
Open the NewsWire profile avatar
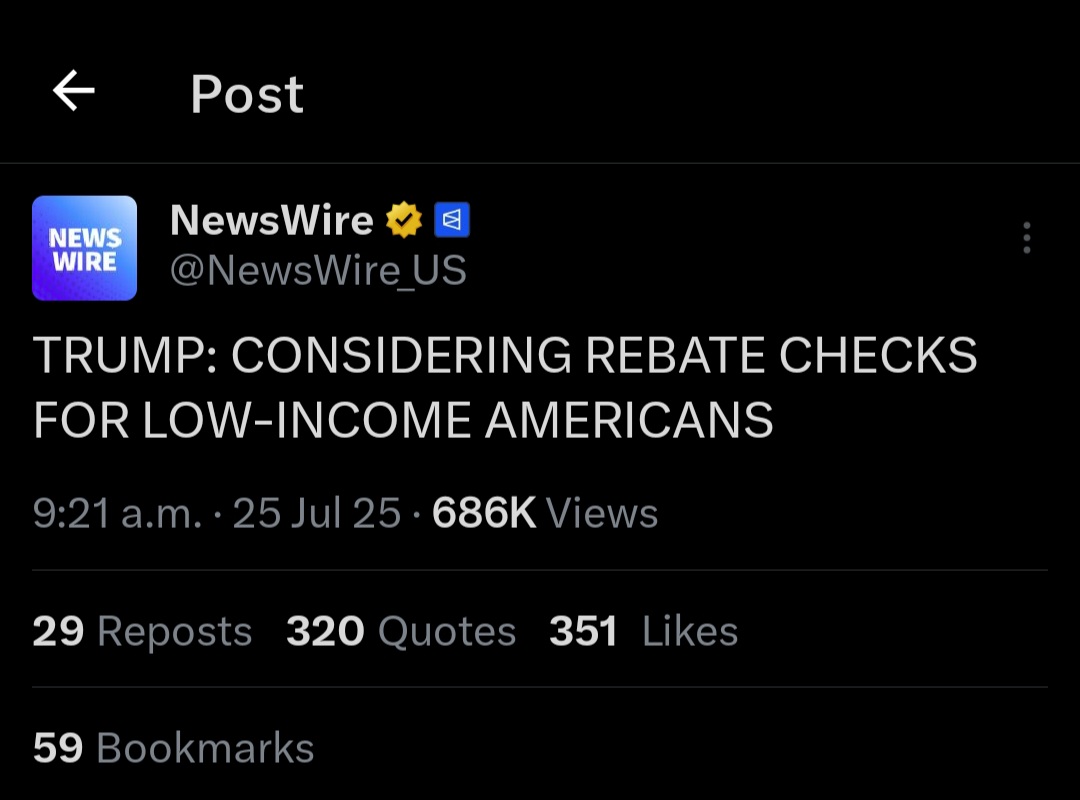(x=85, y=248)
